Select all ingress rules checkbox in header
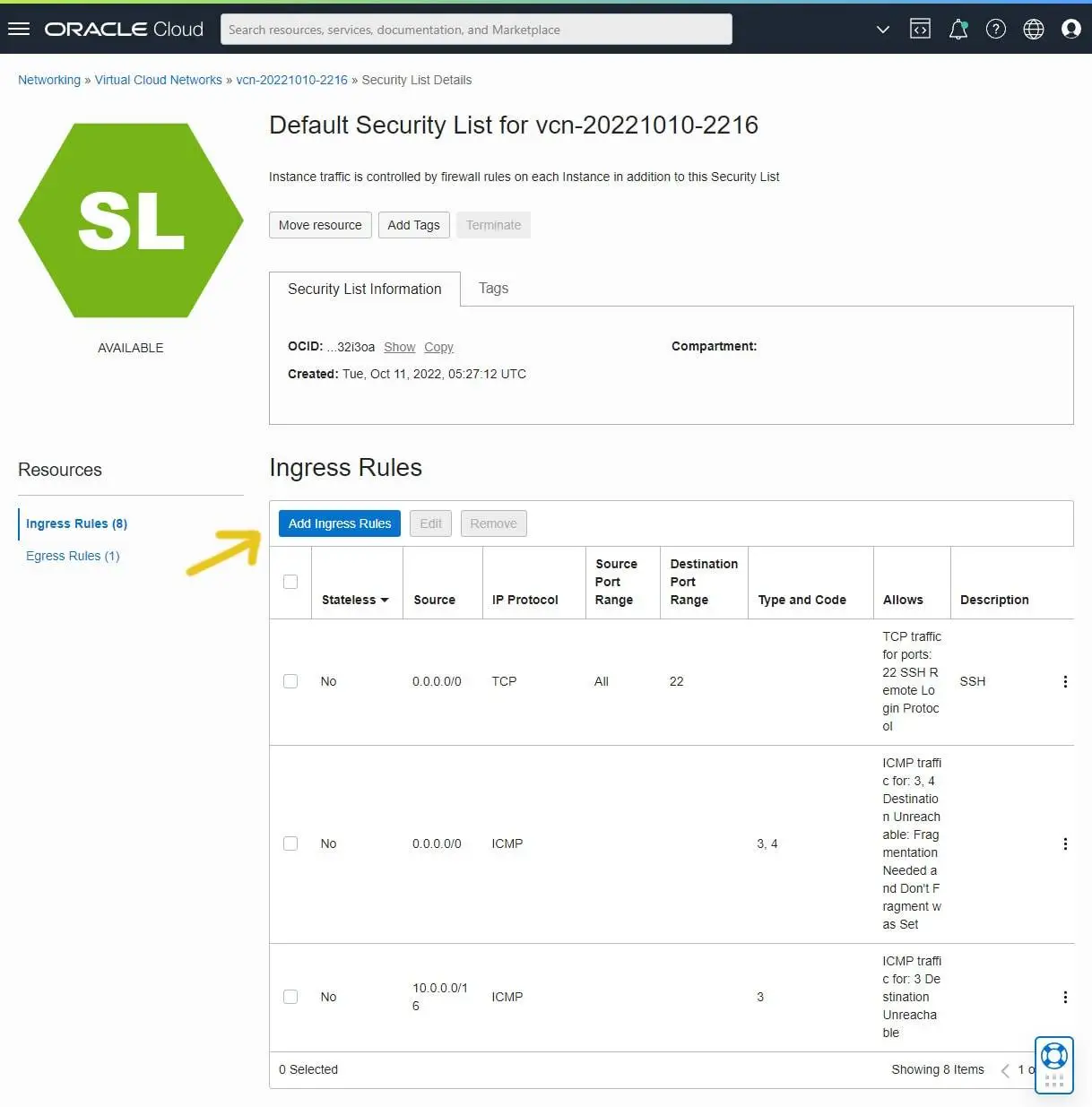The image size is (1092, 1107). coord(290,582)
